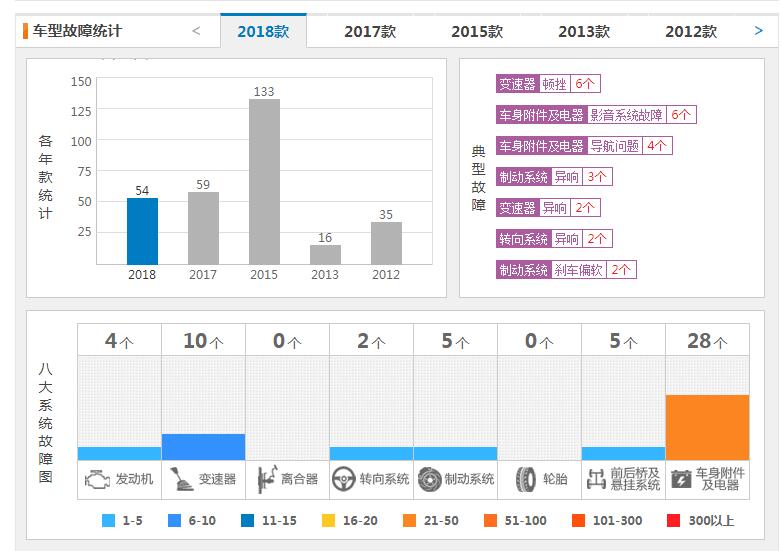Click the light blue 制动系统 bar

(x=455, y=453)
